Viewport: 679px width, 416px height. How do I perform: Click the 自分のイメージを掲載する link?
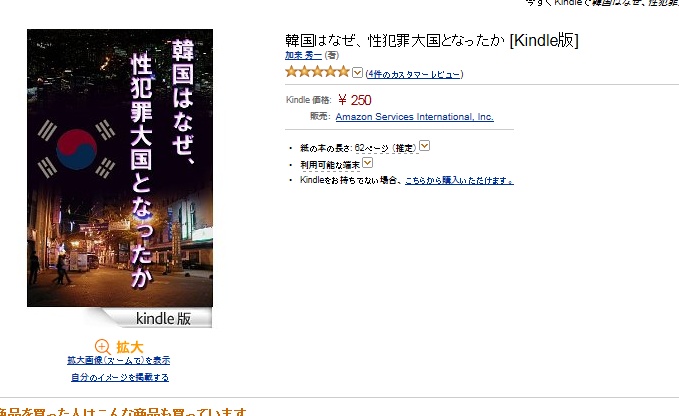pos(120,377)
